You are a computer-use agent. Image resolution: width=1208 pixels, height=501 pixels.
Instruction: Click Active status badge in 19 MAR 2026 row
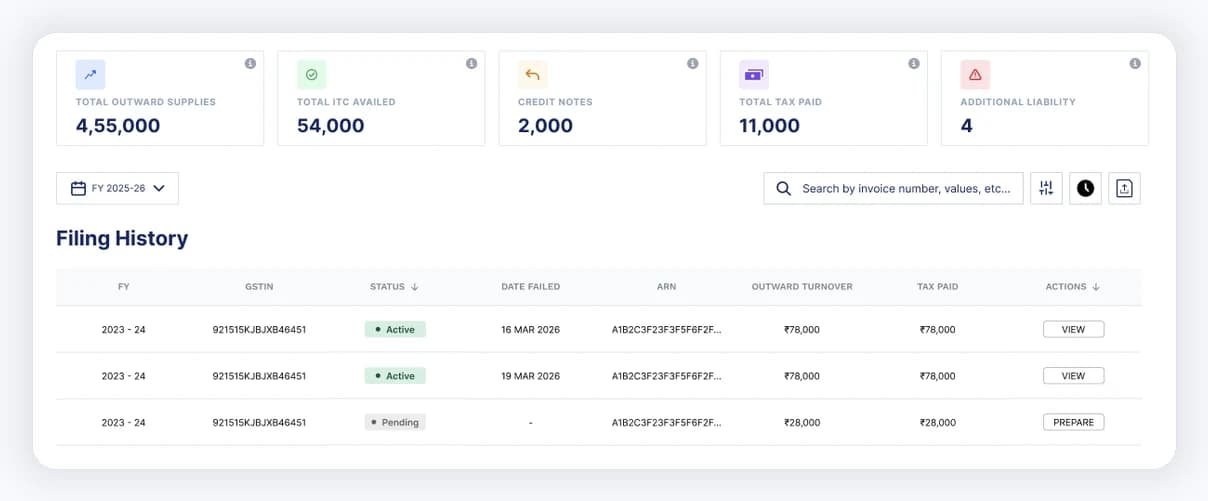(395, 376)
